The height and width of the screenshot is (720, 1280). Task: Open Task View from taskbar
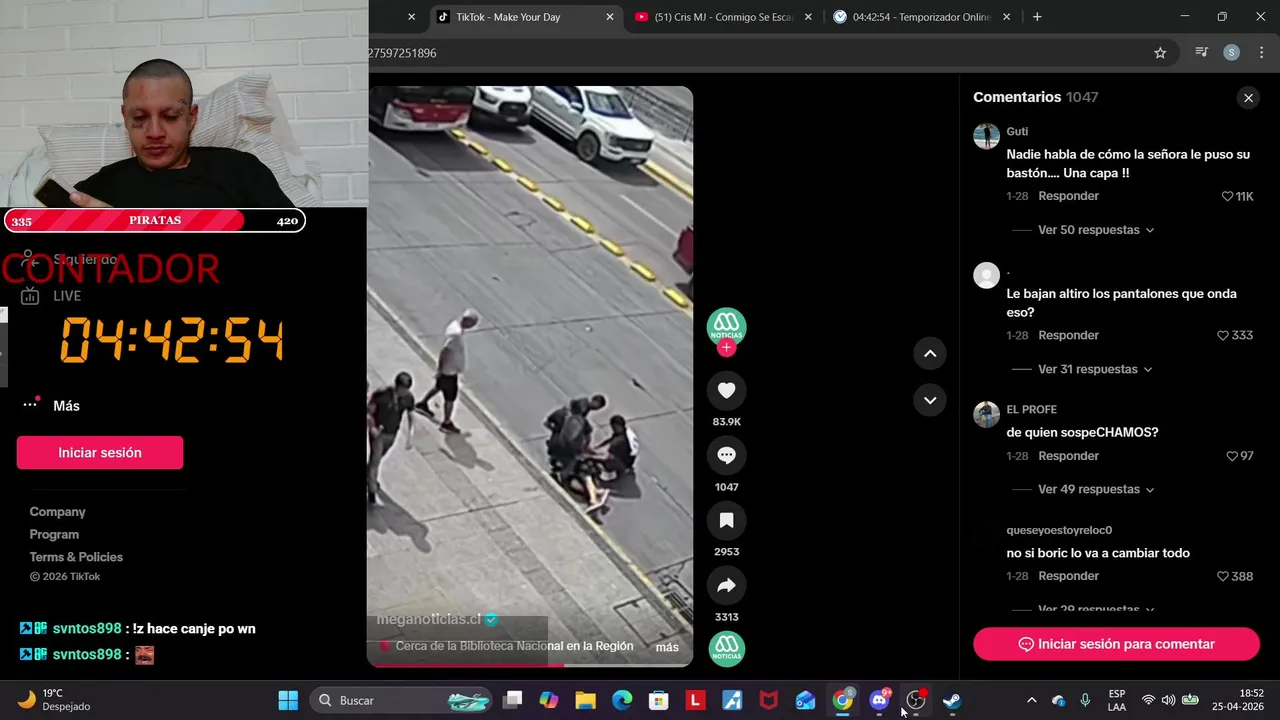pos(512,700)
